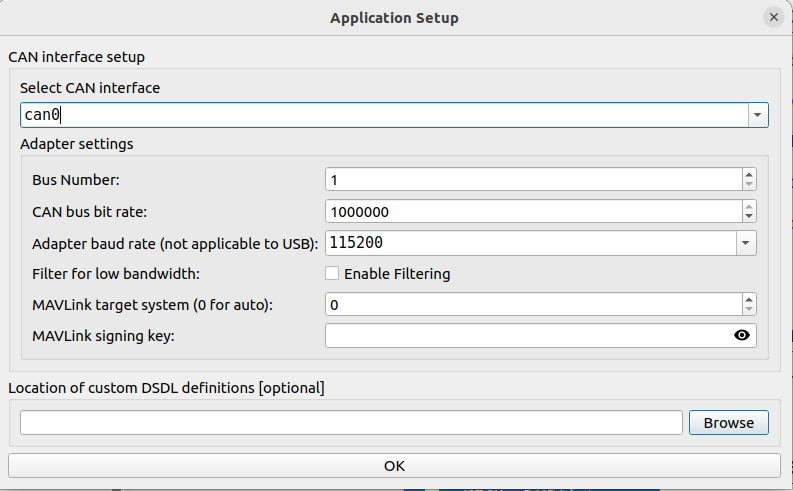Increase the Bus Number with up arrow

[748, 174]
